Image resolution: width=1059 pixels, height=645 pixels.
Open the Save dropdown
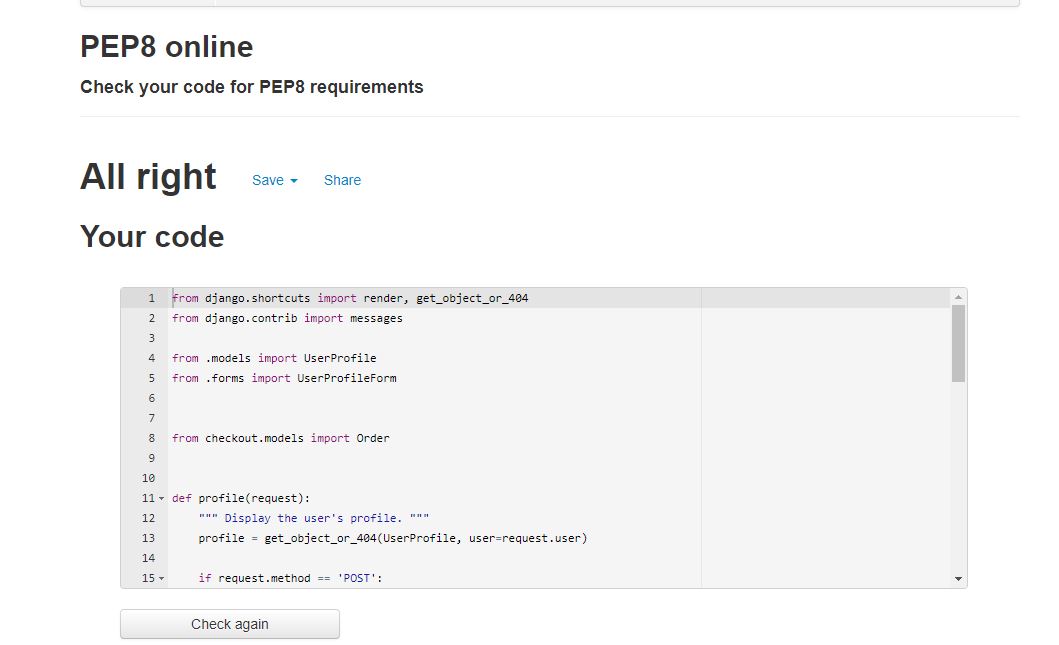[x=274, y=180]
